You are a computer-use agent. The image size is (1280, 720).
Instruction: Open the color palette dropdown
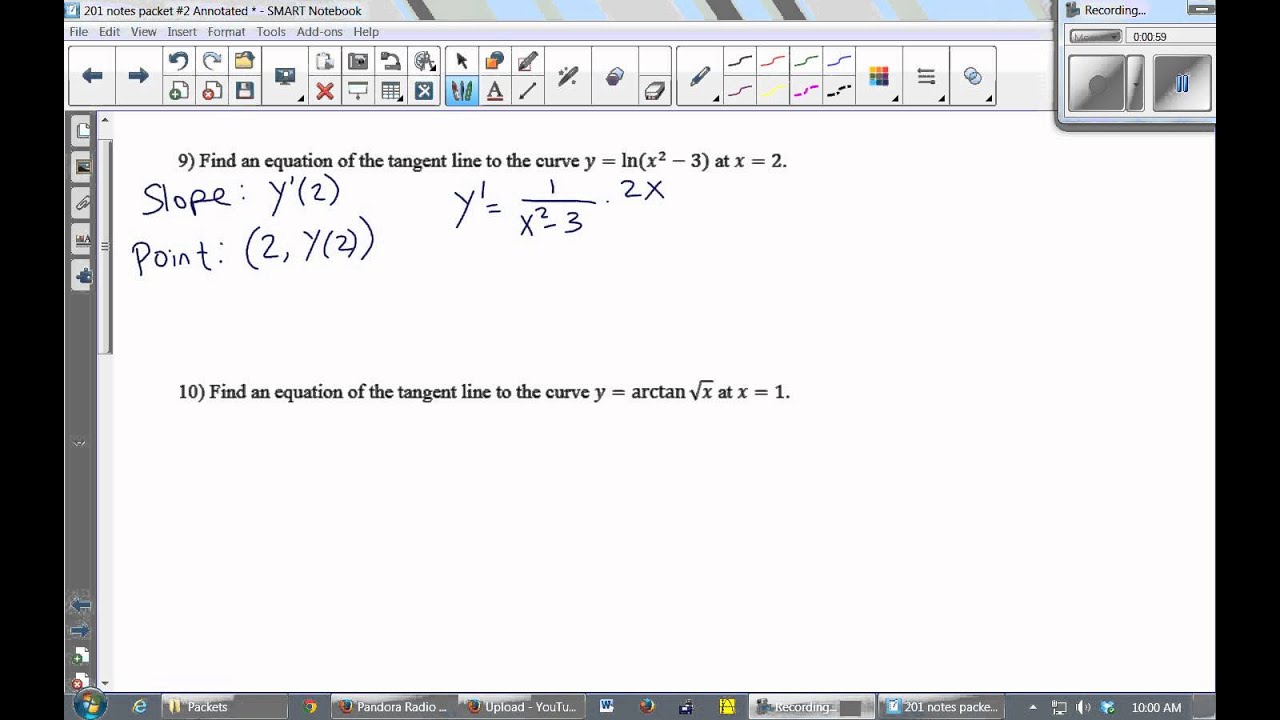click(x=879, y=77)
